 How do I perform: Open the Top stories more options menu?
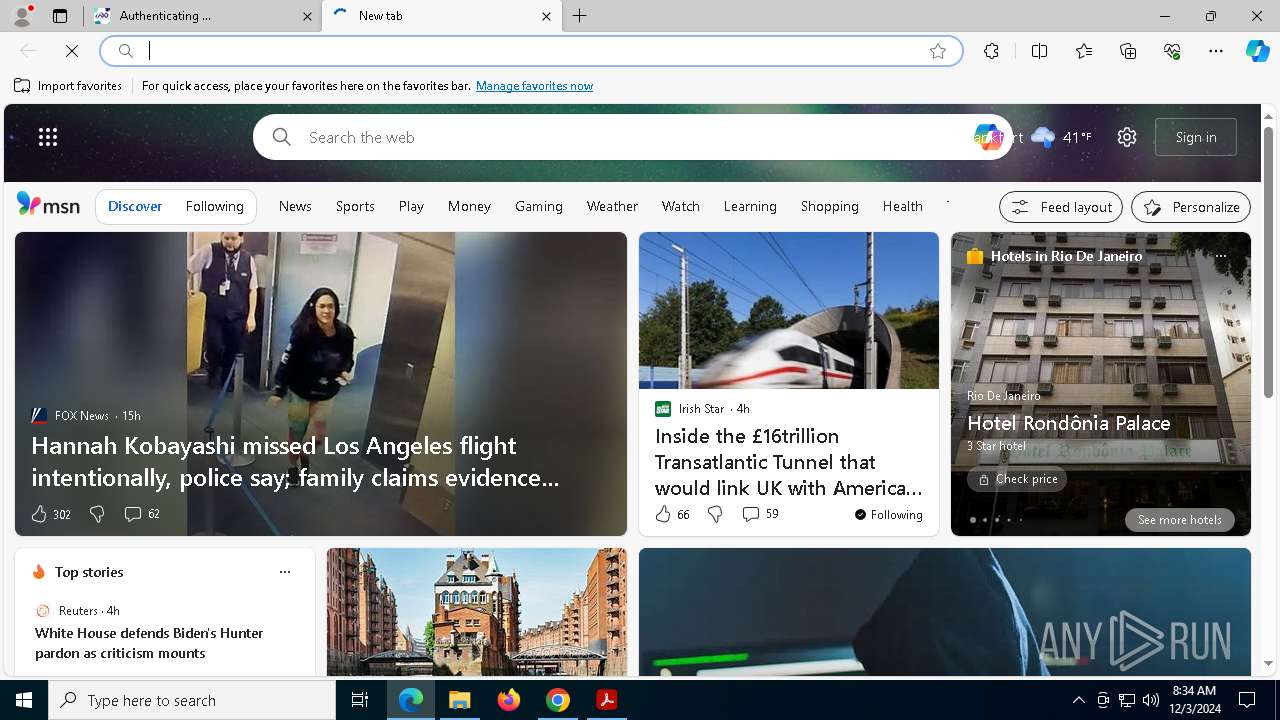pyautogui.click(x=285, y=572)
